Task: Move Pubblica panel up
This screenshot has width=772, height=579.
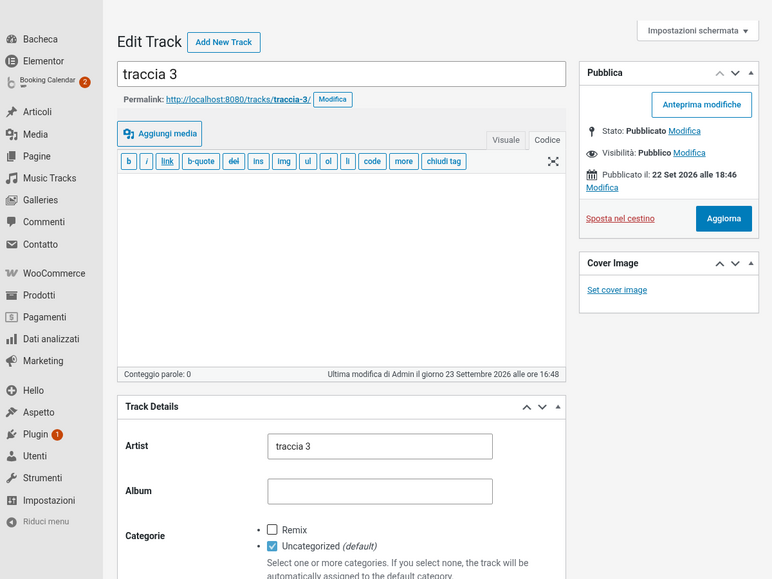Action: tap(719, 73)
